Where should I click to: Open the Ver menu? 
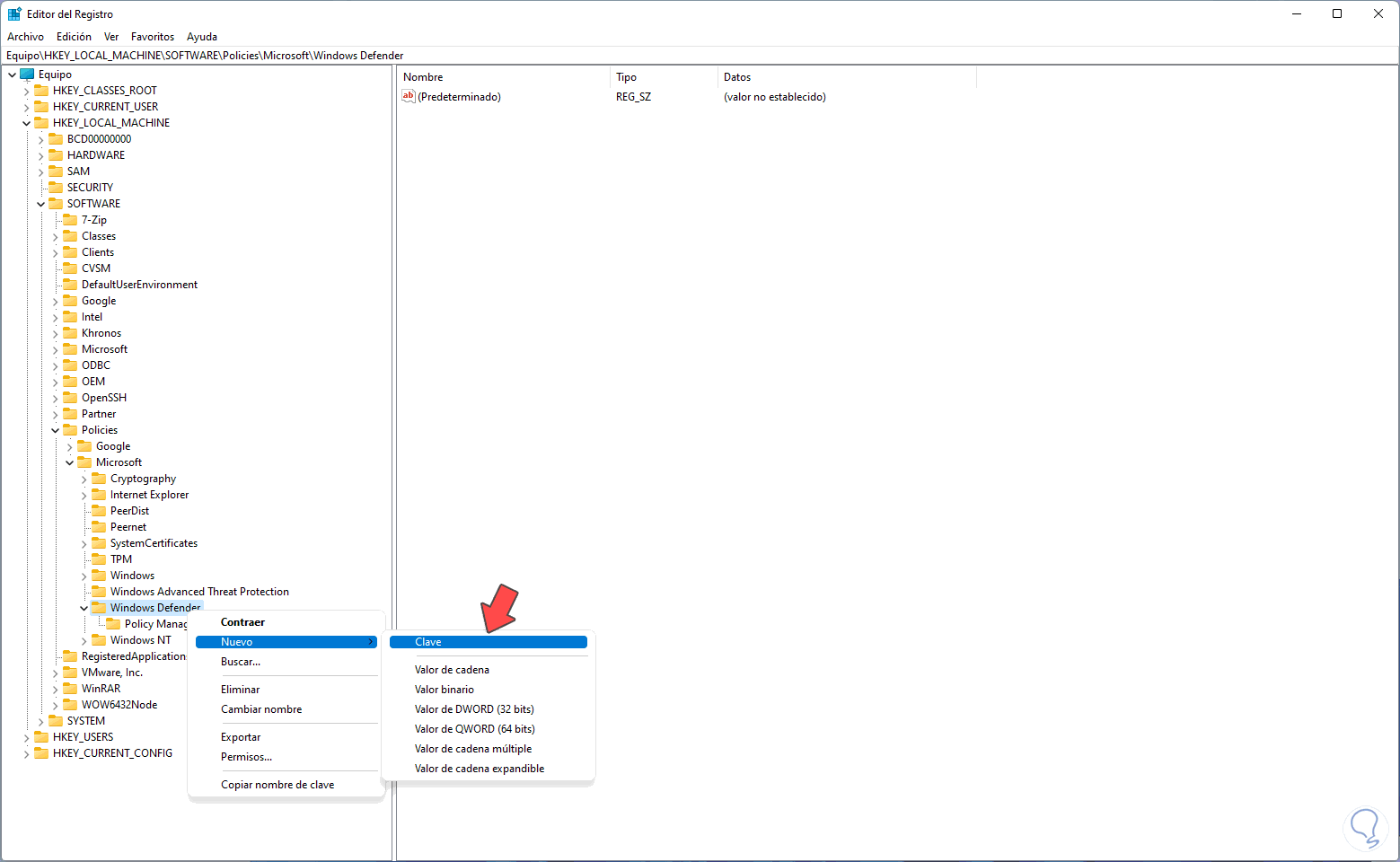(111, 37)
